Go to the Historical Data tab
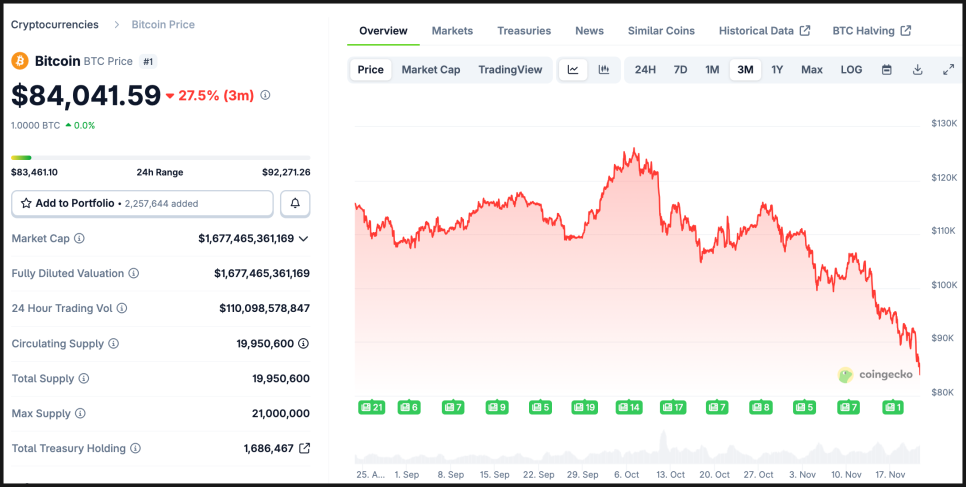 click(763, 31)
